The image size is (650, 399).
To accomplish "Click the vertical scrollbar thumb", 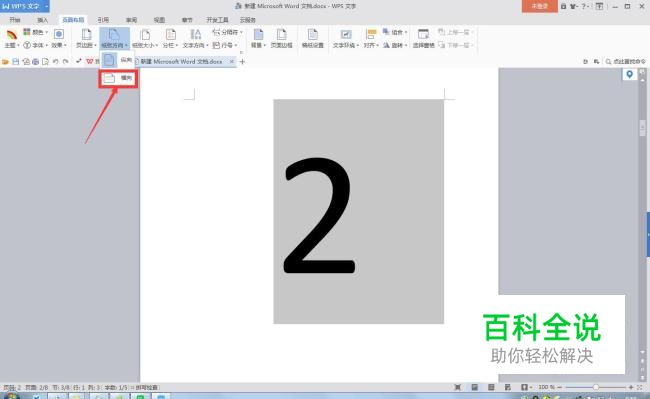I will [643, 128].
